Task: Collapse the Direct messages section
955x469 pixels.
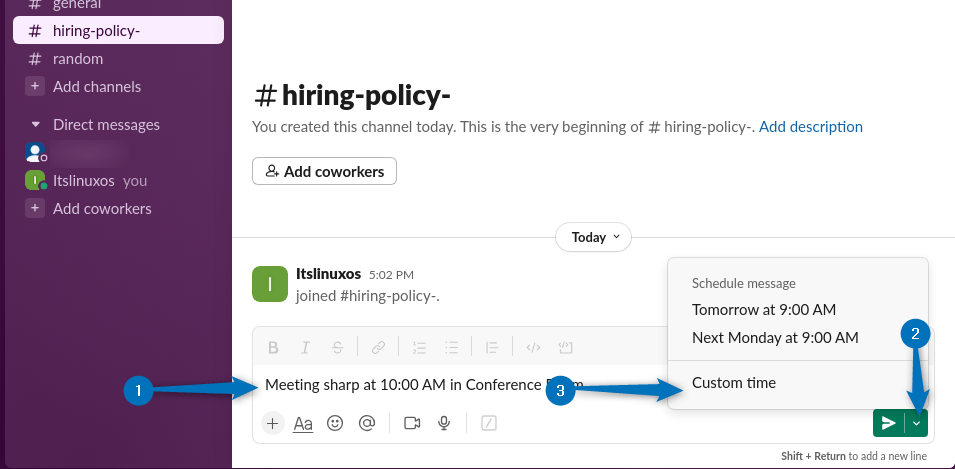Action: pyautogui.click(x=36, y=125)
